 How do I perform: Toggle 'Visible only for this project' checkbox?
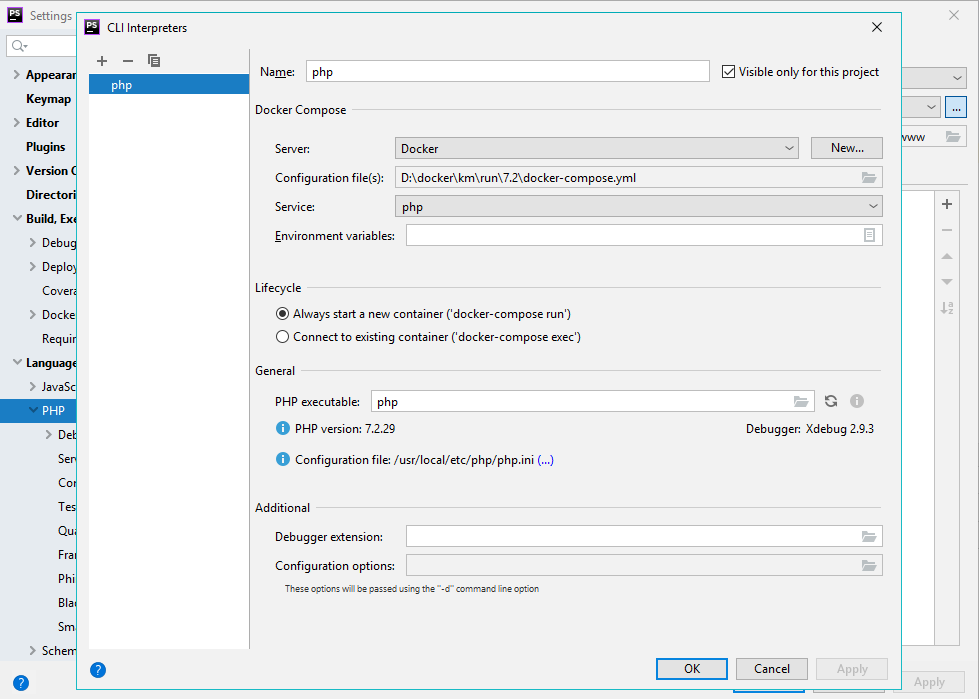(728, 72)
